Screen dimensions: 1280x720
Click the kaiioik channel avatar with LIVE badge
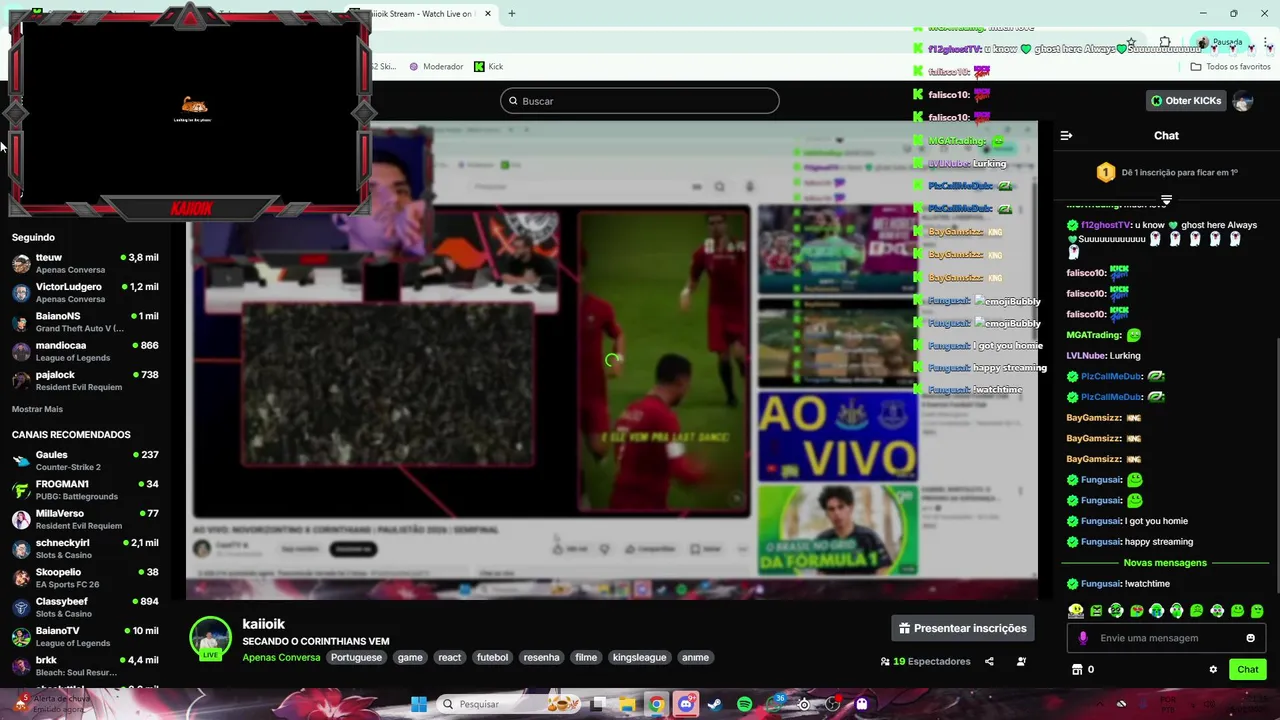(210, 639)
